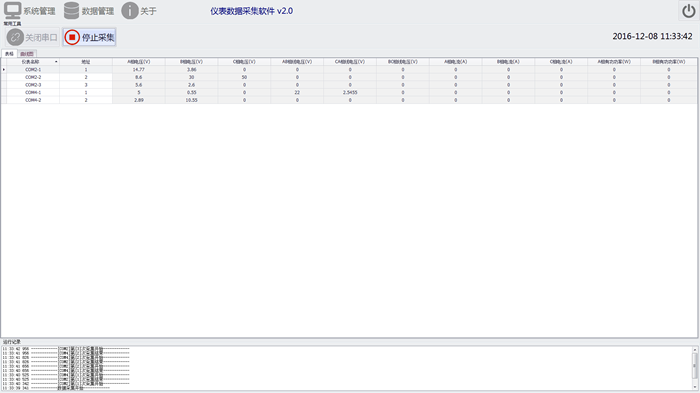Click the log panel scrollbar down arrow
The width and height of the screenshot is (700, 393).
pos(695,387)
